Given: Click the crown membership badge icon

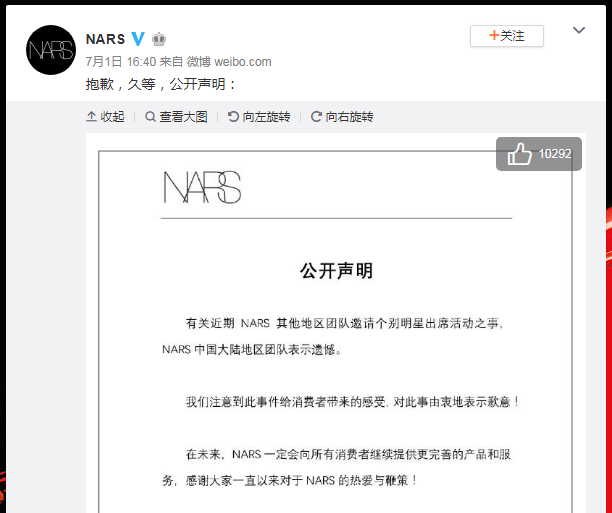Looking at the screenshot, I should pos(159,39).
